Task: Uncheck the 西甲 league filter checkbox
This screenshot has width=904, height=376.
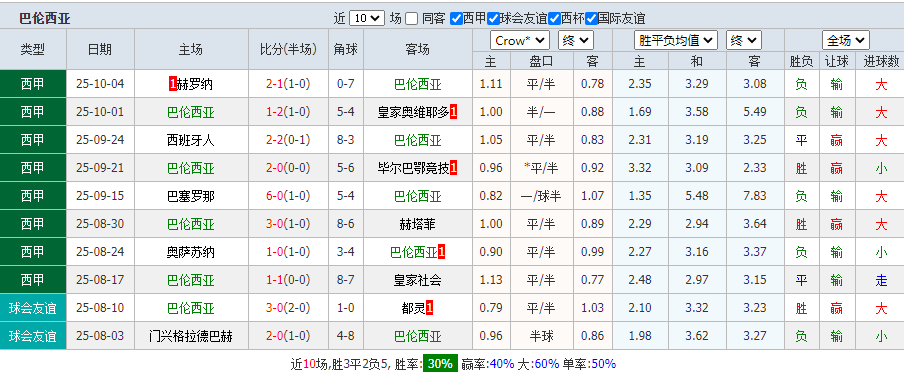Action: coord(456,18)
